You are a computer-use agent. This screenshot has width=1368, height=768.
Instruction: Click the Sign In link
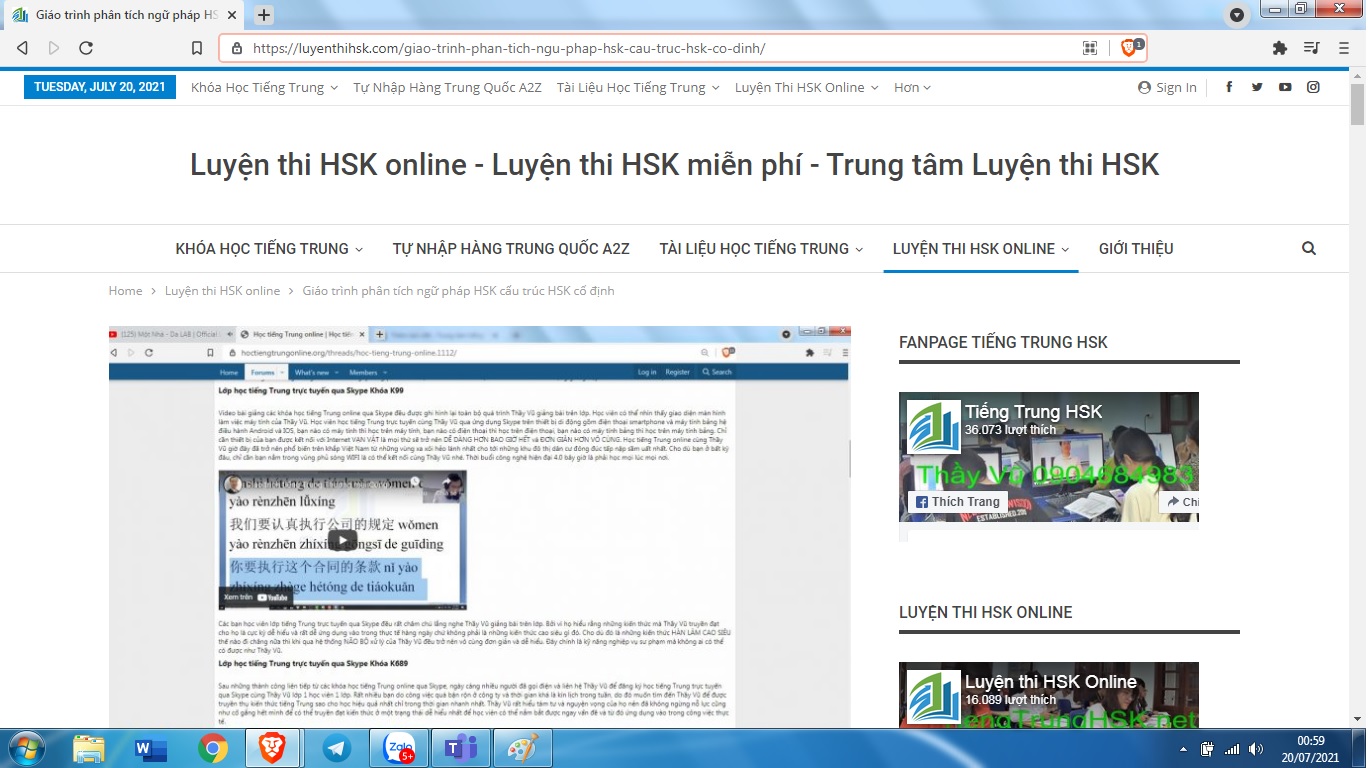coord(1167,87)
